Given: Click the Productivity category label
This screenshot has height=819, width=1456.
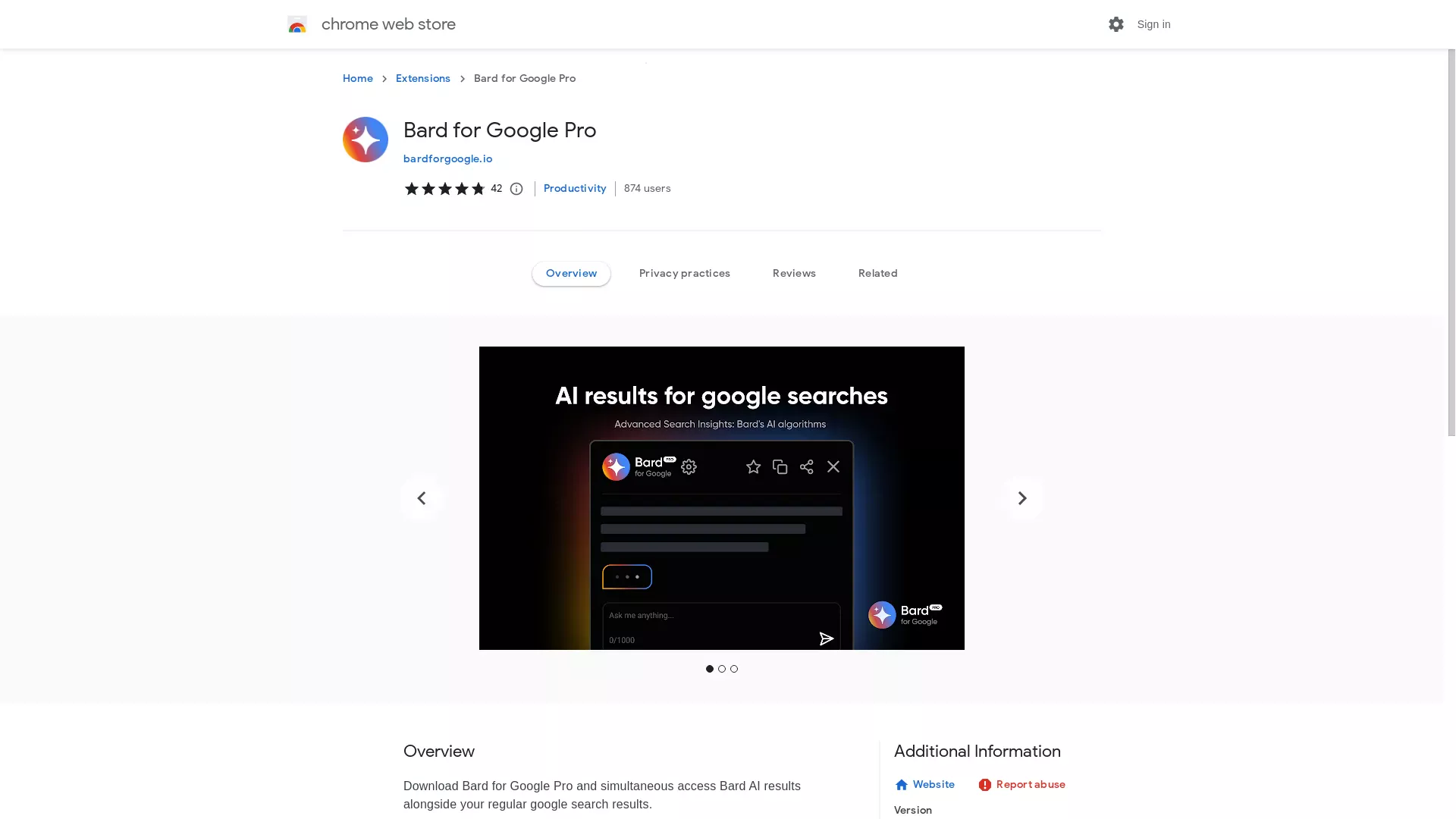Looking at the screenshot, I should pyautogui.click(x=575, y=188).
